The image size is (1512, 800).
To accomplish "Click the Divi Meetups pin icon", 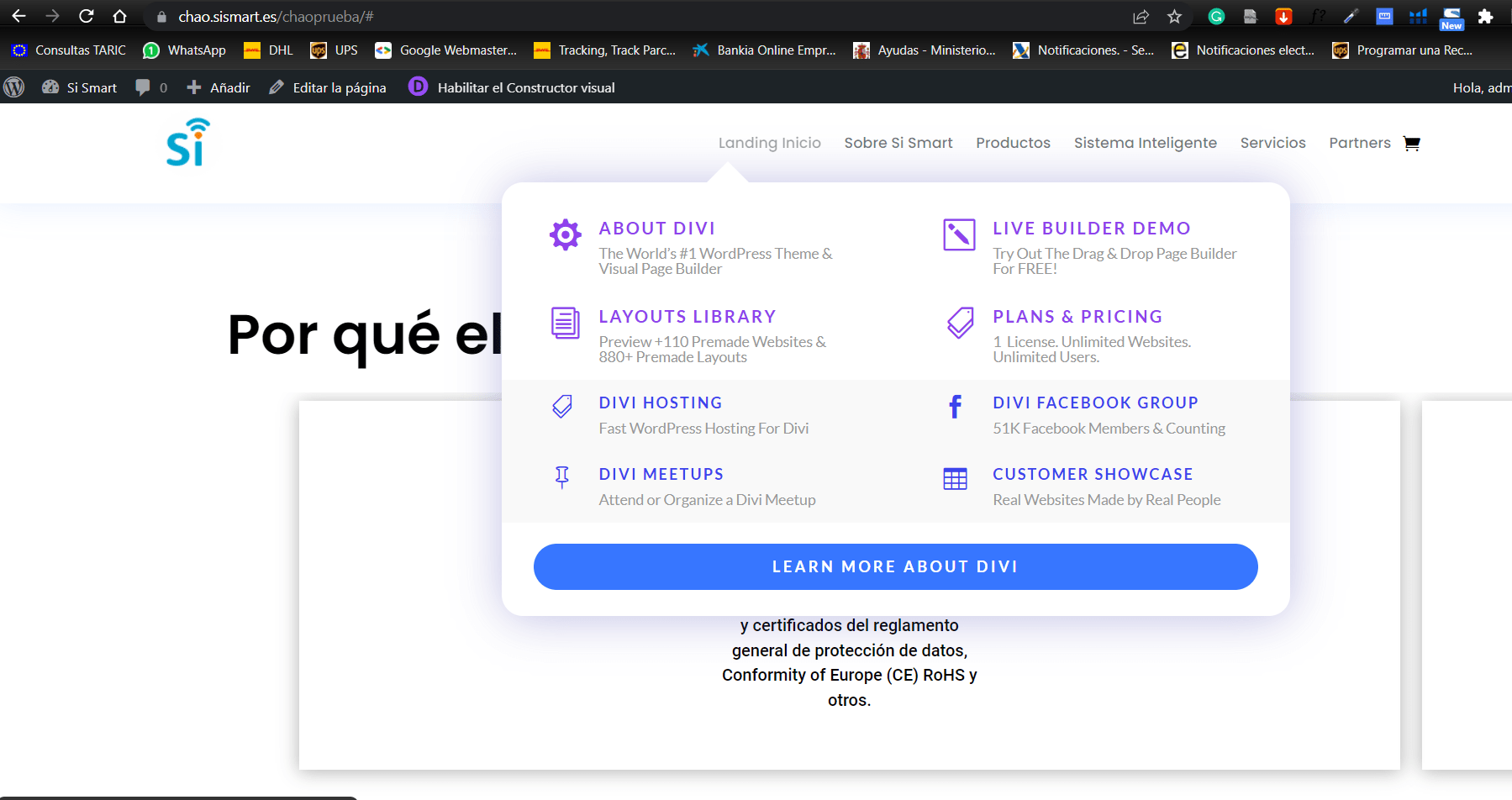I will point(562,477).
